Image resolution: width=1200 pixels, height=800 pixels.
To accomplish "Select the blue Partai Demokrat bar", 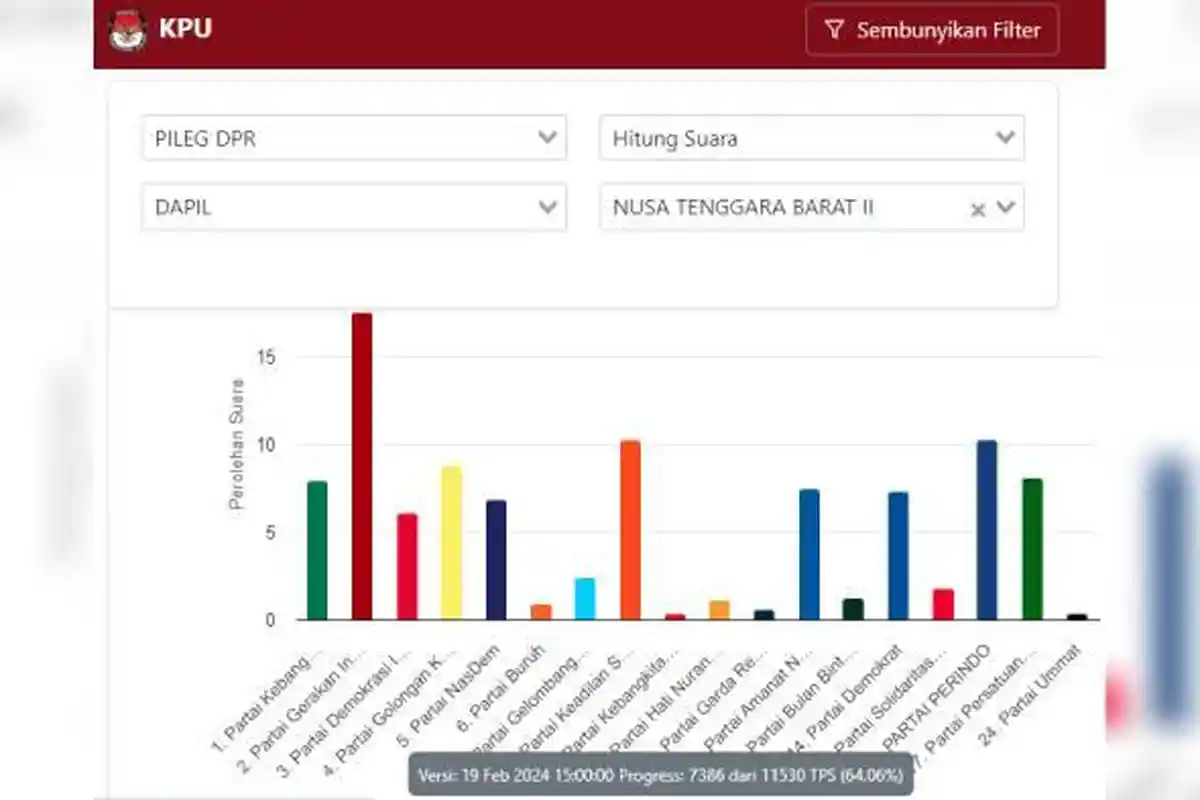I will tap(898, 555).
